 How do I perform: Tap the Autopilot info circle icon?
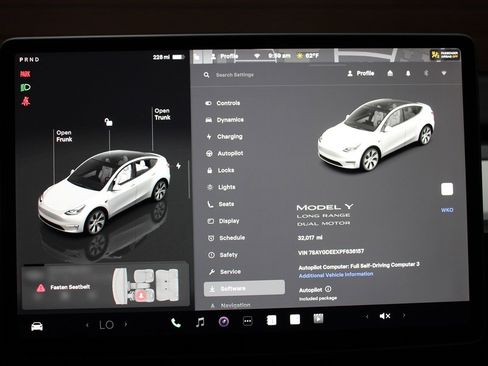pos(328,289)
